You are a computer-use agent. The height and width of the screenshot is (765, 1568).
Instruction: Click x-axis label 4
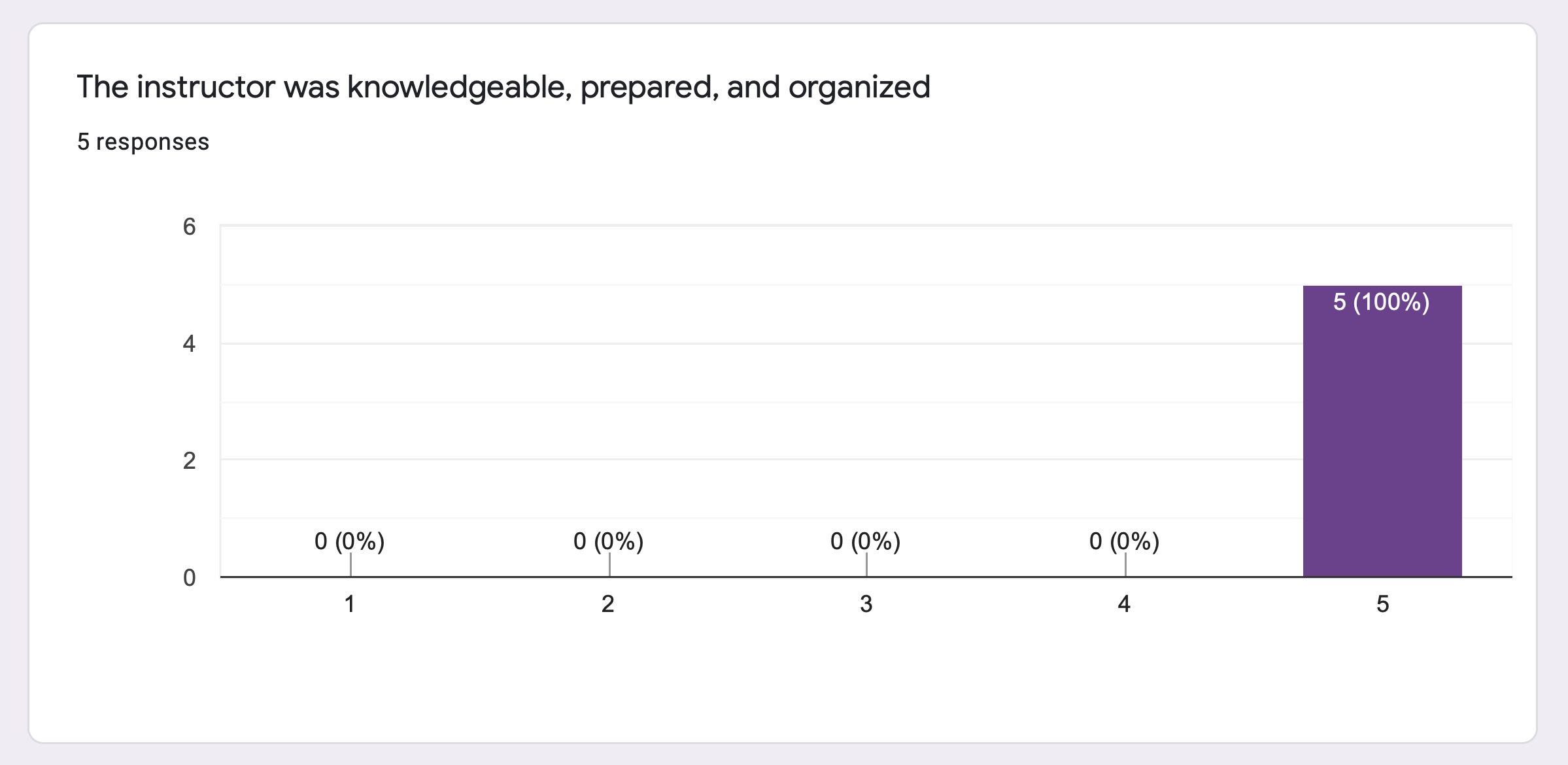pyautogui.click(x=1124, y=604)
